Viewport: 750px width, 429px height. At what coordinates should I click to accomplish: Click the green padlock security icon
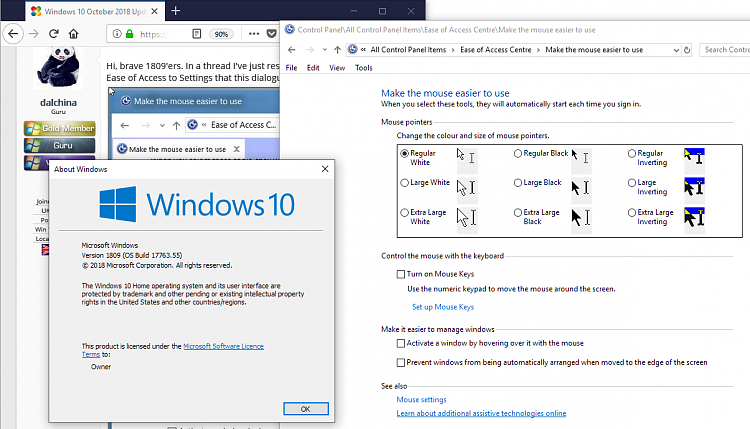click(x=130, y=34)
